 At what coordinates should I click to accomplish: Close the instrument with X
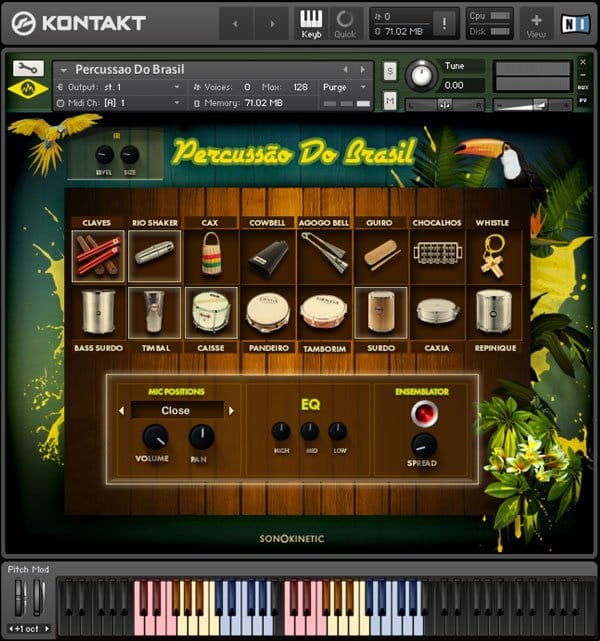(x=583, y=62)
